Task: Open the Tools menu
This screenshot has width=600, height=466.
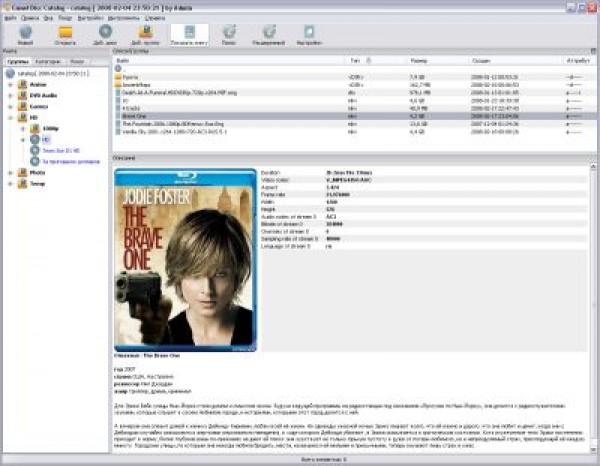Action: pos(124,19)
